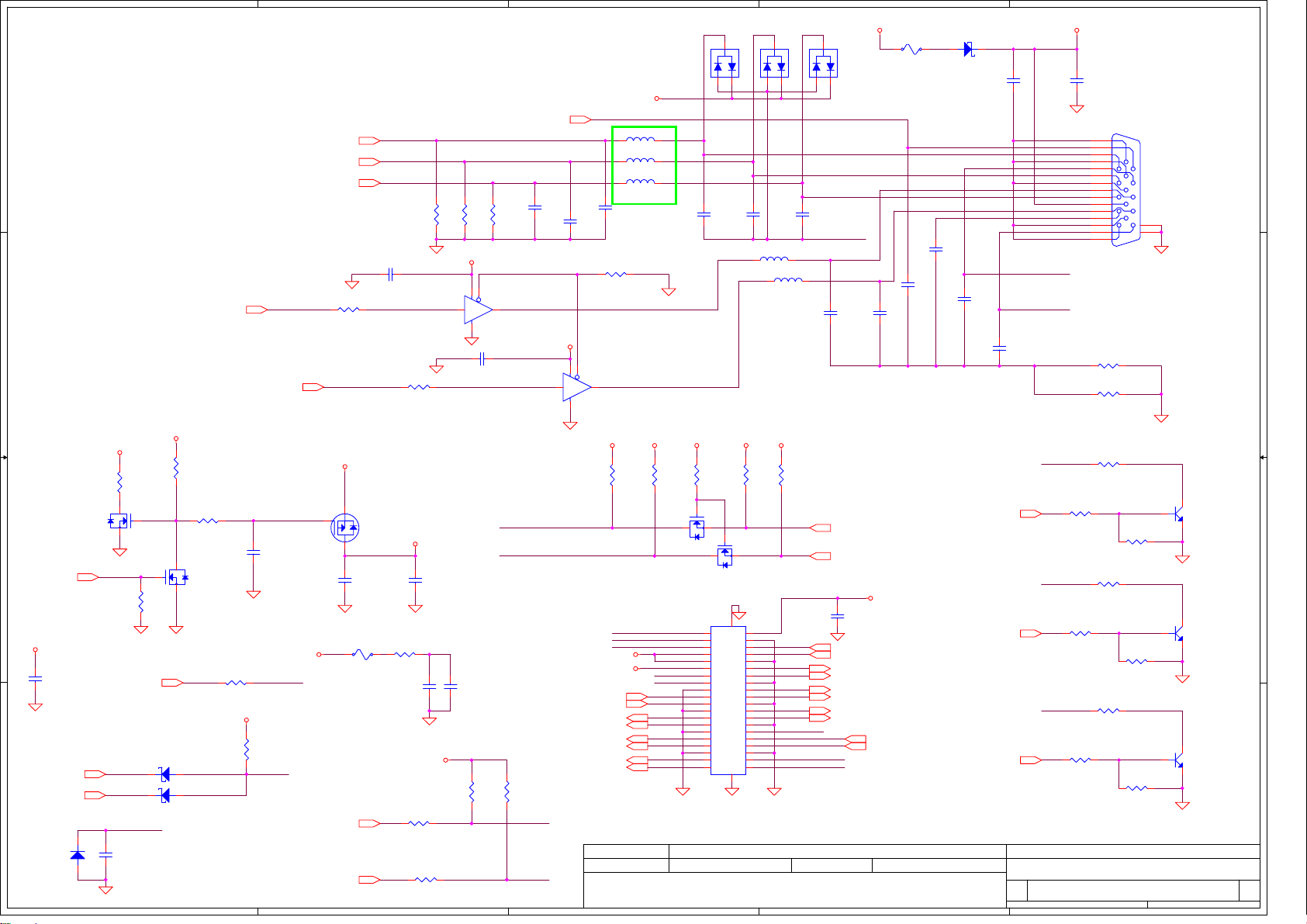Select the circled MOSFET symbol
1307x924 pixels.
click(345, 528)
